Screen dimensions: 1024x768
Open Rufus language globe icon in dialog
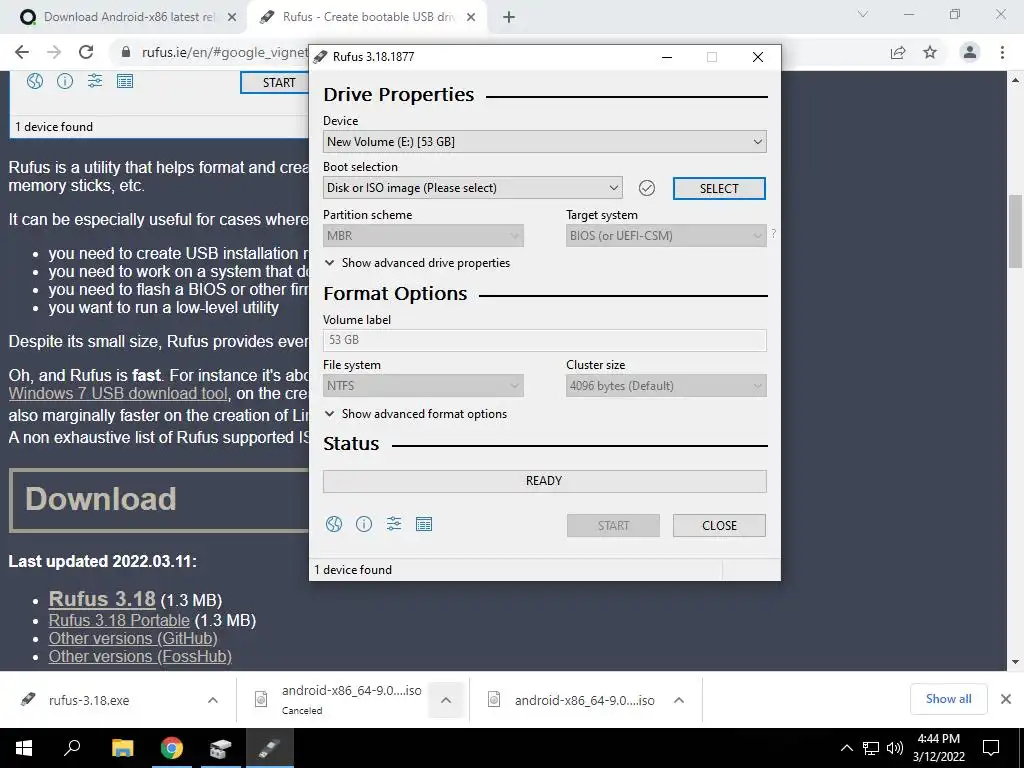[x=334, y=524]
